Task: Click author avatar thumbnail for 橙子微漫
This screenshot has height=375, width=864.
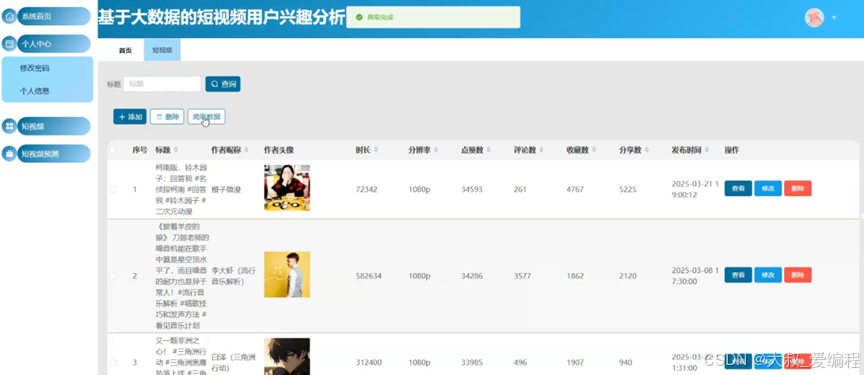Action: 287,188
